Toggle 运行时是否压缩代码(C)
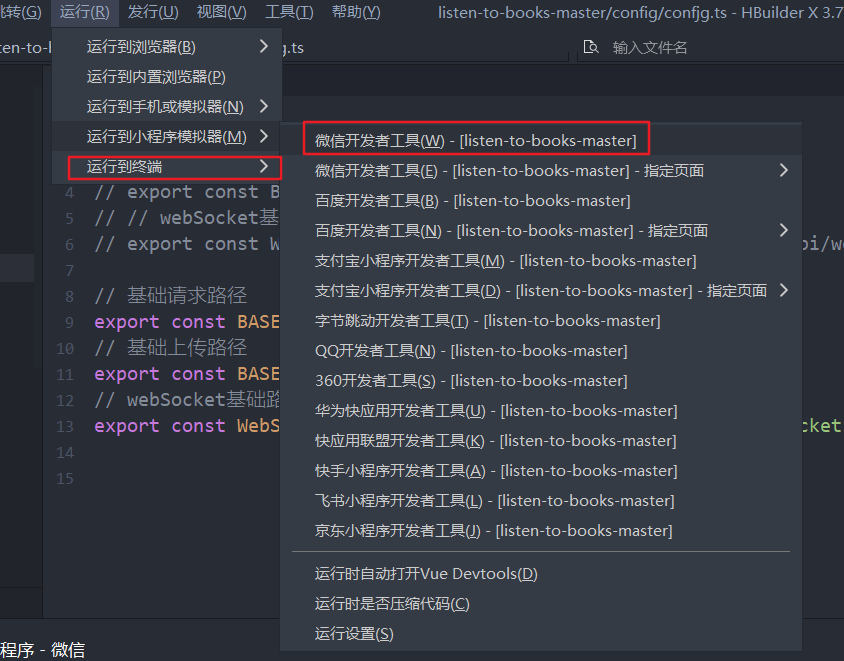The width and height of the screenshot is (844, 661). tap(541, 604)
